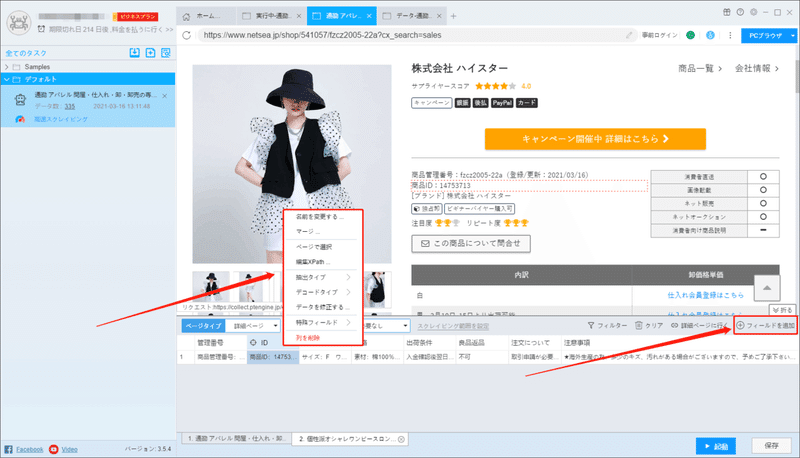Click スクレイピング範囲を設定 link
Screen dimensions: 800x458
453,326
